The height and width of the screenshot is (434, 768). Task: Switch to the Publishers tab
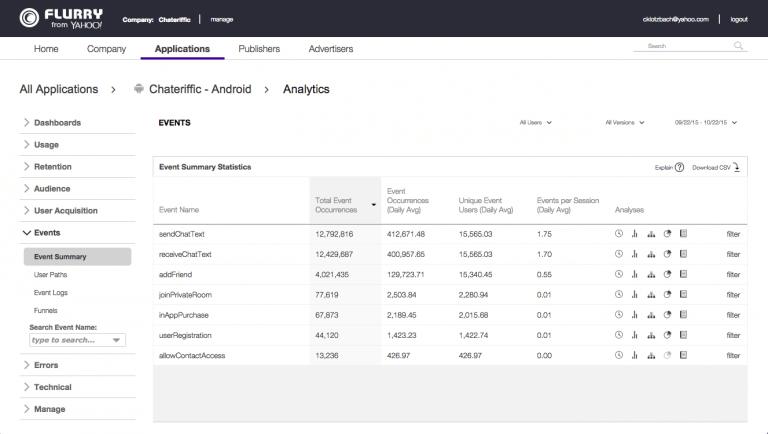pyautogui.click(x=259, y=49)
